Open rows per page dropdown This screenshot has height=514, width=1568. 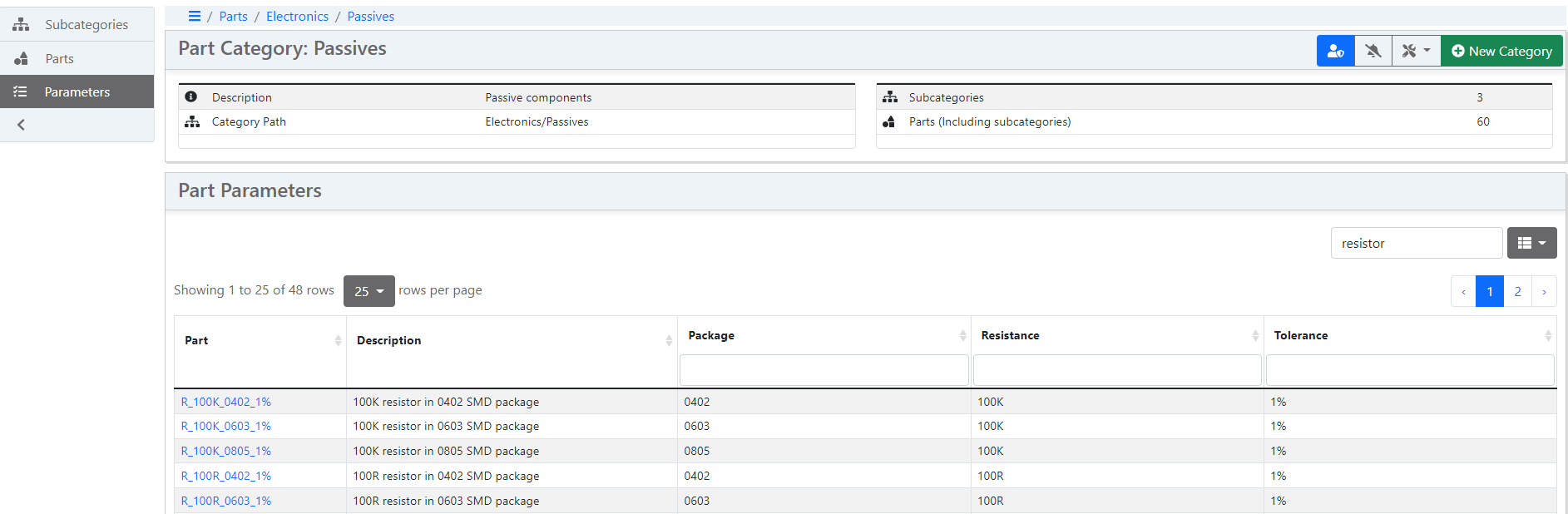[369, 291]
